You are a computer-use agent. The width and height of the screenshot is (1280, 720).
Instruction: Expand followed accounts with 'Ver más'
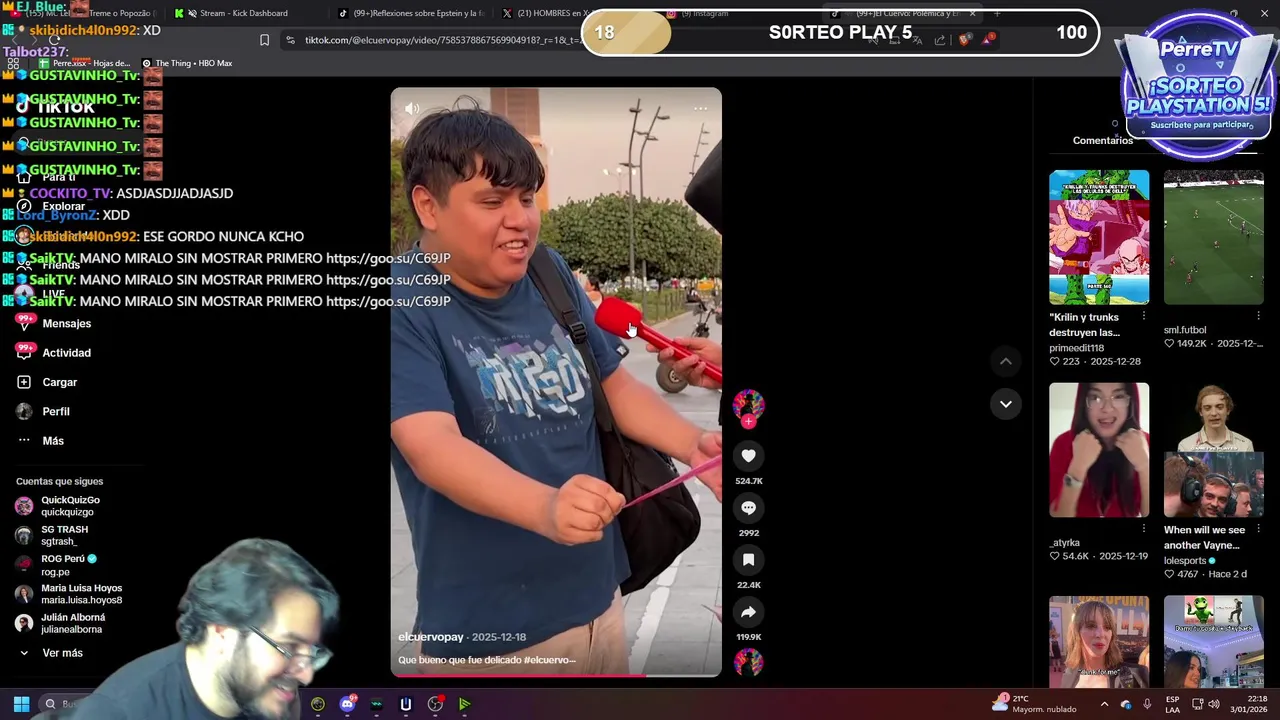click(62, 653)
